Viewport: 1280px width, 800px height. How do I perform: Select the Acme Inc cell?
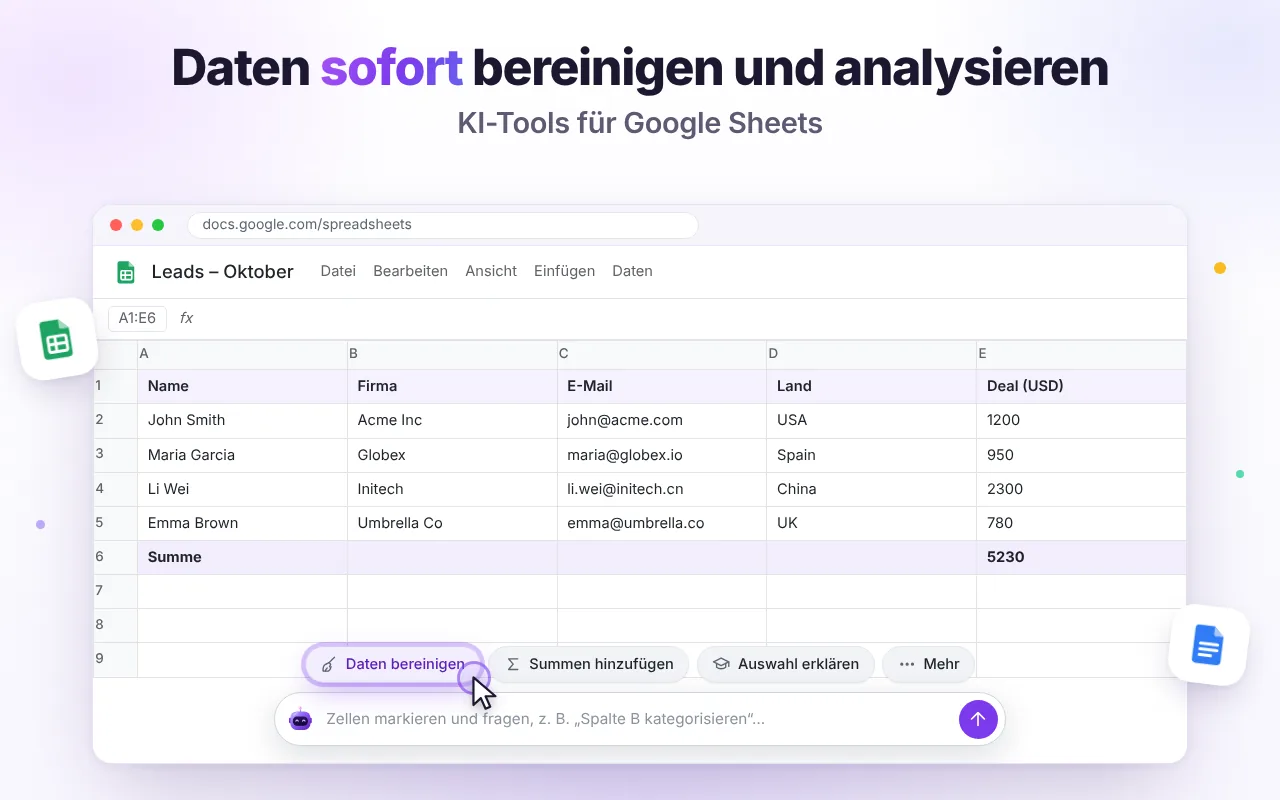[452, 420]
